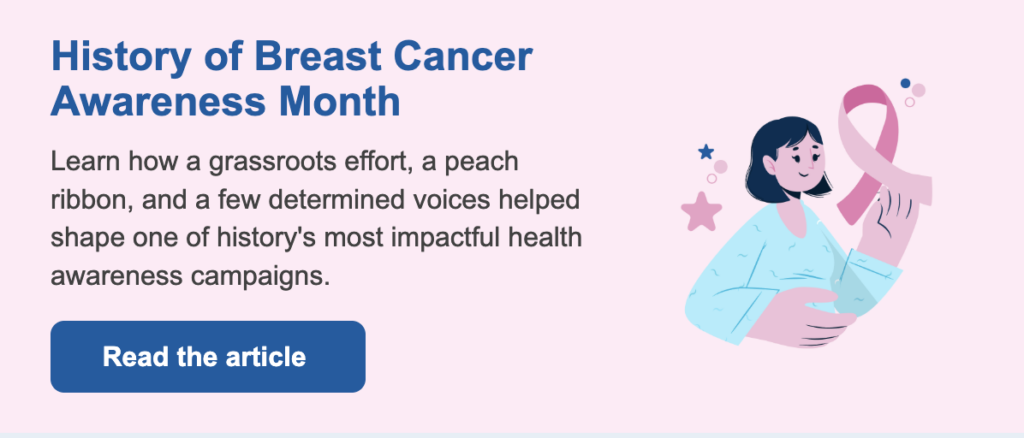This screenshot has height=438, width=1024.
Task: Click the outlined circle near ribbon top
Action: pyautogui.click(x=909, y=101)
